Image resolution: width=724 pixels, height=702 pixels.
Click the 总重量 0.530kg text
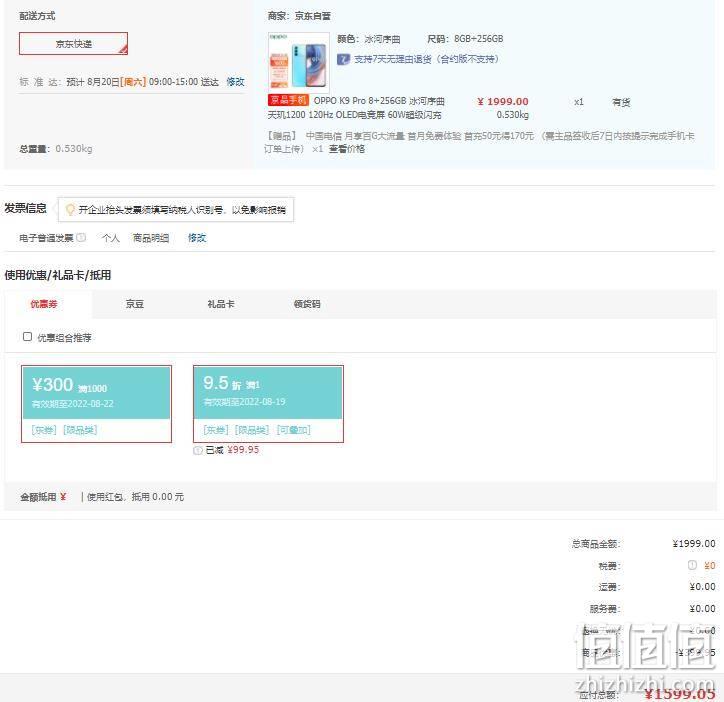pyautogui.click(x=56, y=149)
